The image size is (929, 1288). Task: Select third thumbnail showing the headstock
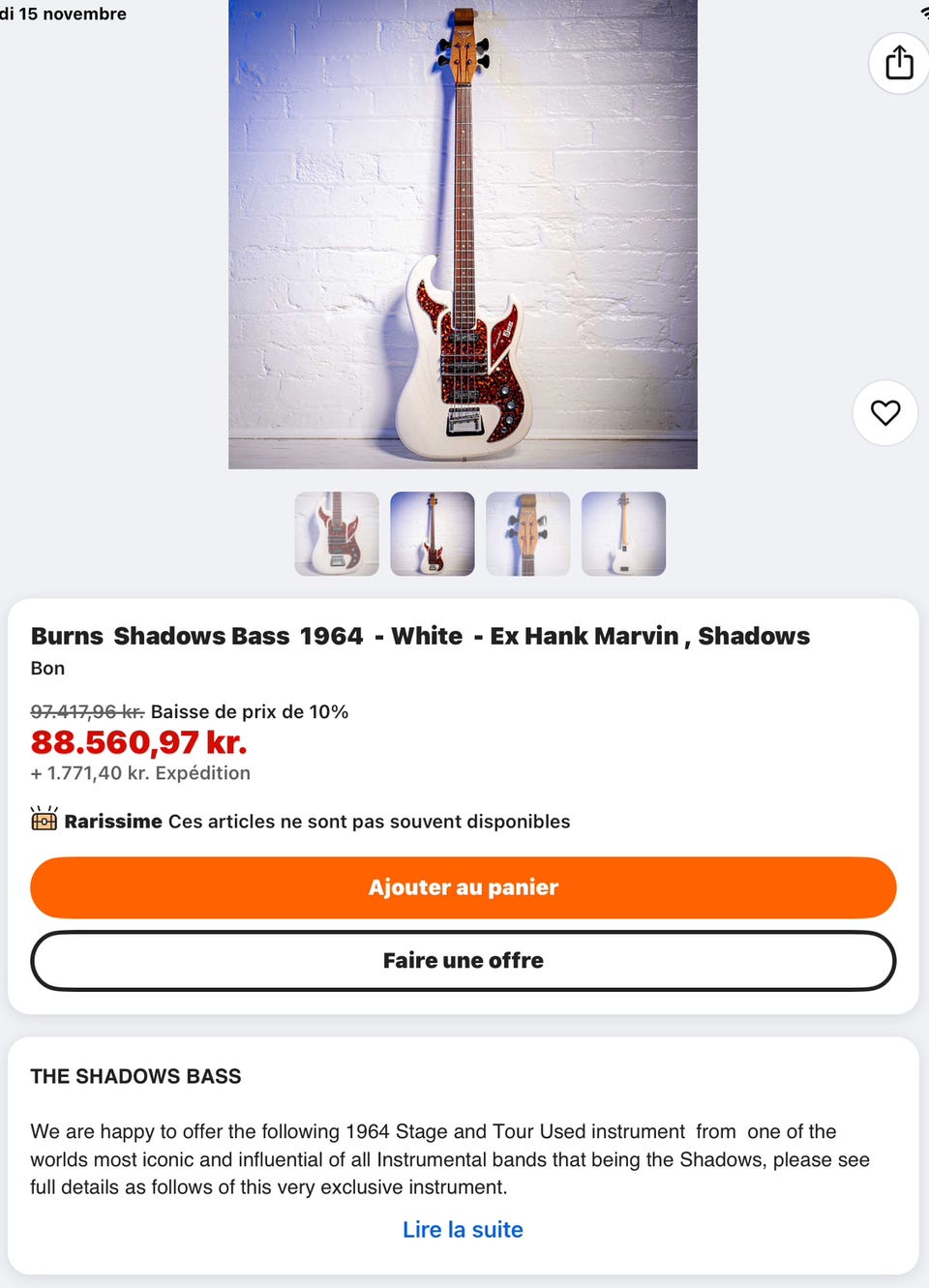[x=528, y=534]
